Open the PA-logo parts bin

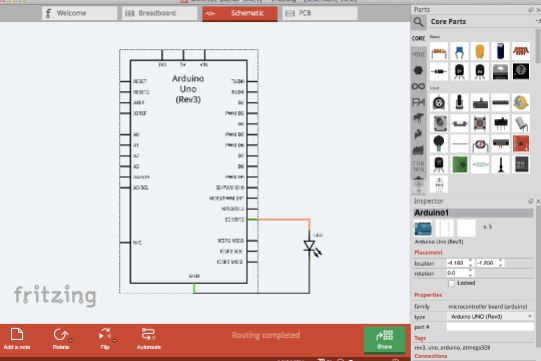pyautogui.click(x=418, y=102)
